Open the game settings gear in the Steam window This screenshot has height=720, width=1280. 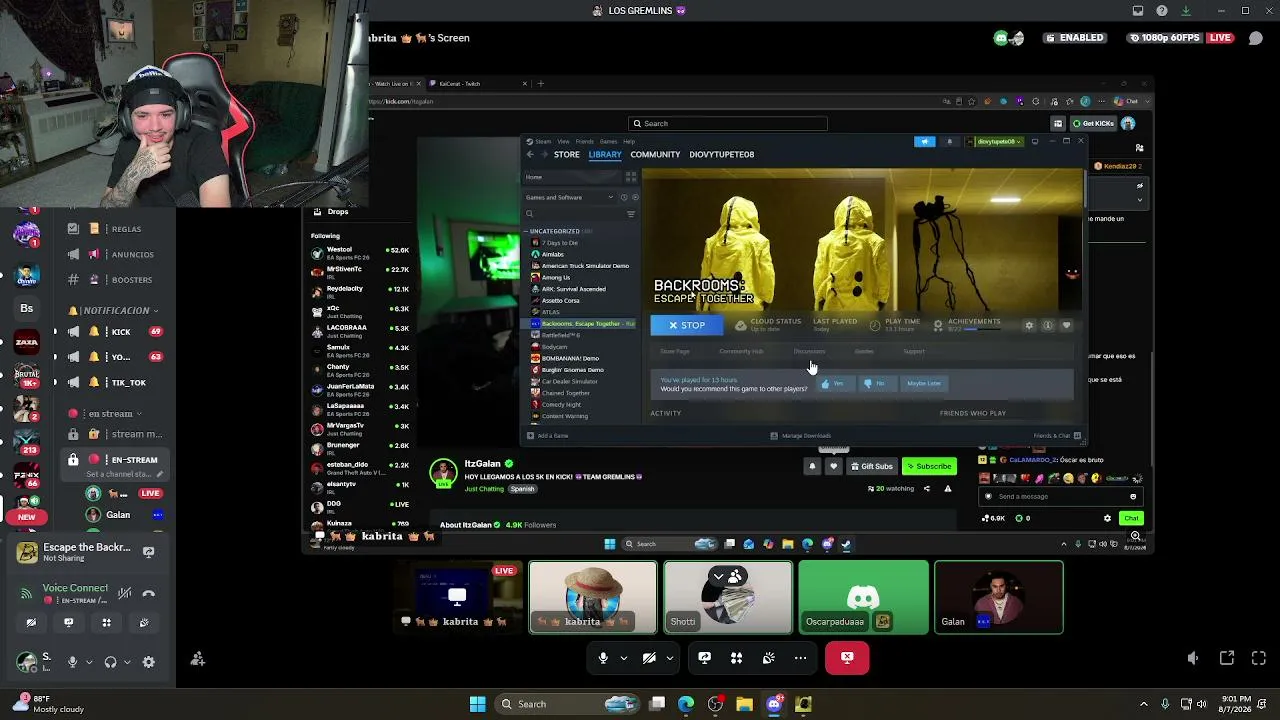(1029, 325)
